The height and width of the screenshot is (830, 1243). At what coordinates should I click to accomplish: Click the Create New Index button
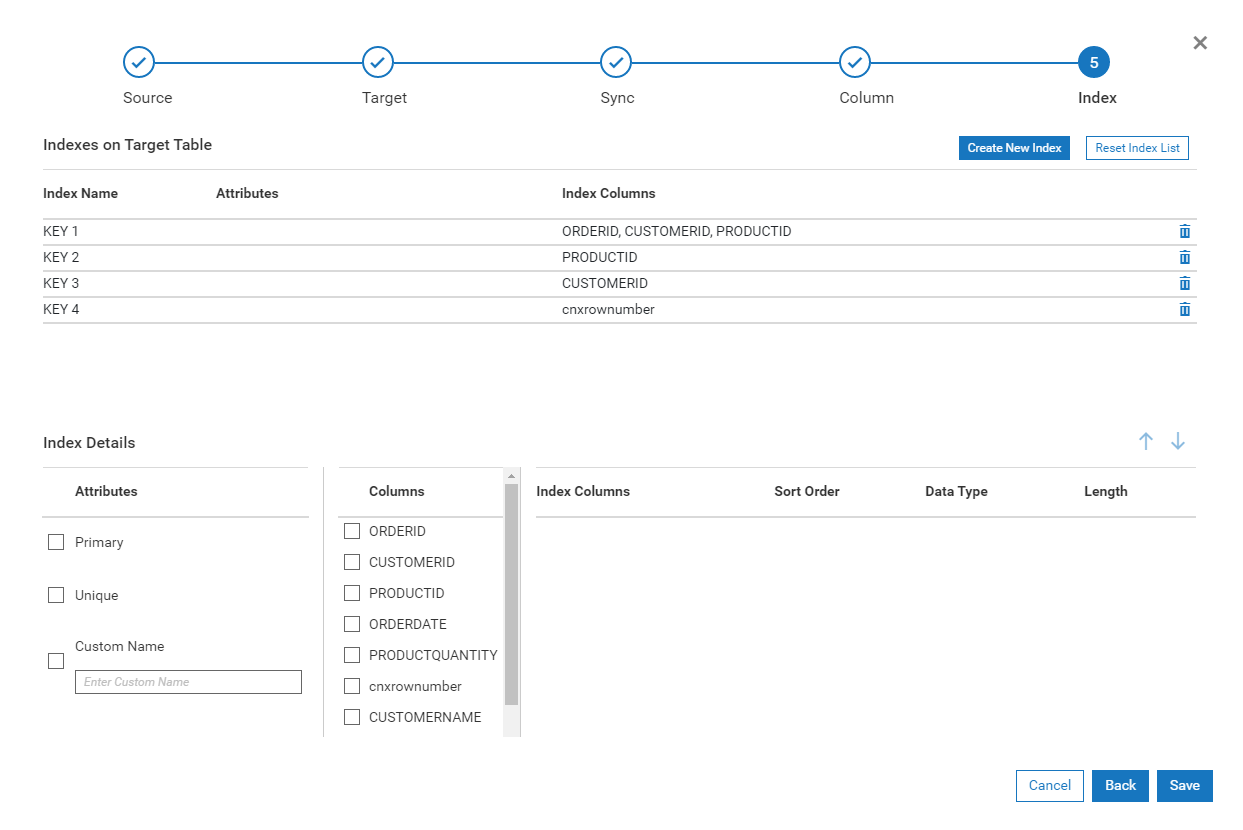(x=1014, y=148)
